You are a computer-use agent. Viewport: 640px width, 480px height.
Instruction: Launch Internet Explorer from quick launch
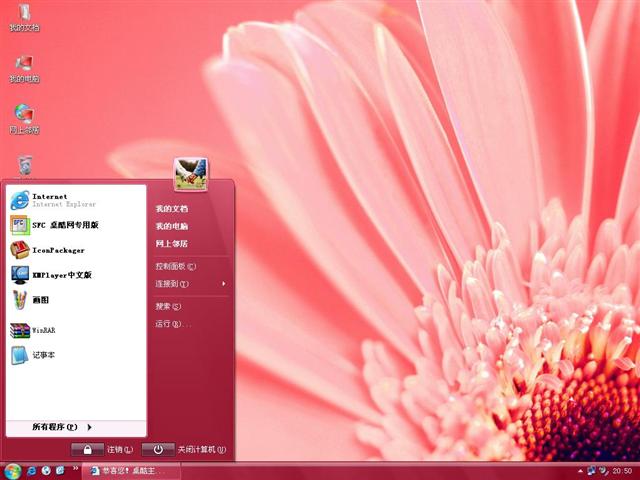[x=31, y=471]
